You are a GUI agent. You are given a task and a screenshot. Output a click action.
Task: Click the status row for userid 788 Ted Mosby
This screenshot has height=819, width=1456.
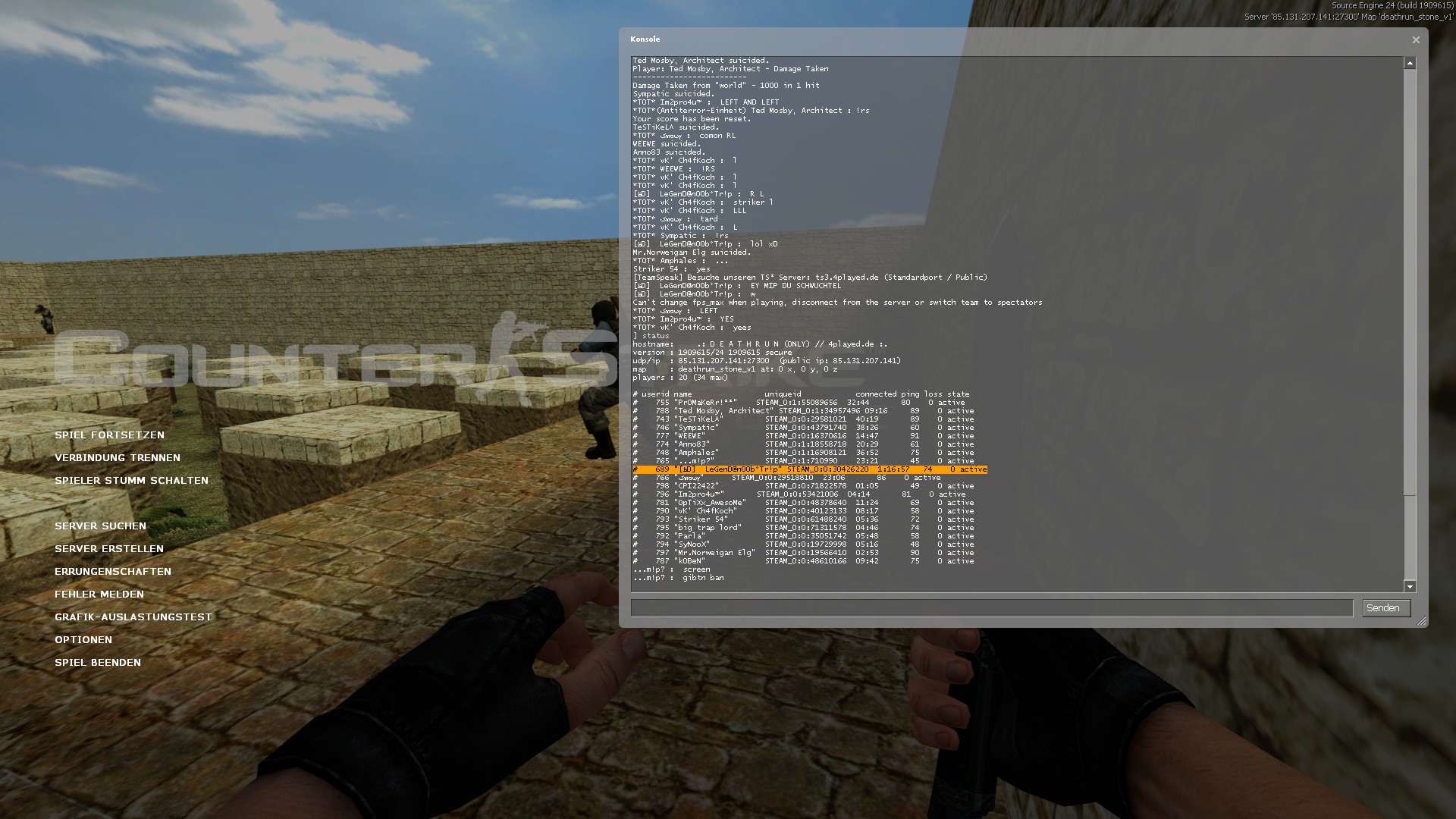tap(803, 411)
